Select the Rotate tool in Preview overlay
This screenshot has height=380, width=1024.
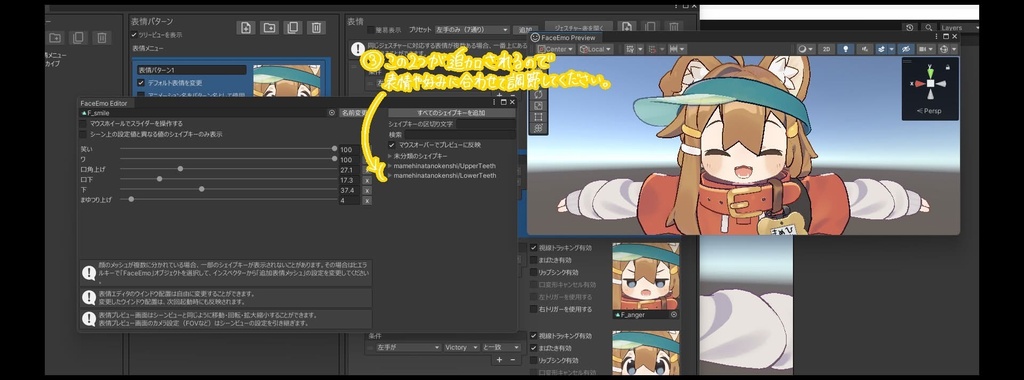click(x=539, y=95)
